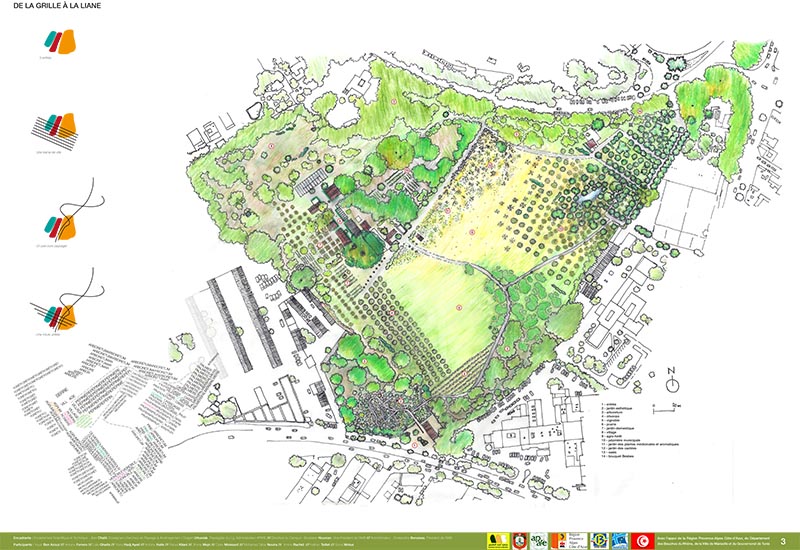
Task: Click the north arrow compass symbol
Action: pyautogui.click(x=672, y=382)
